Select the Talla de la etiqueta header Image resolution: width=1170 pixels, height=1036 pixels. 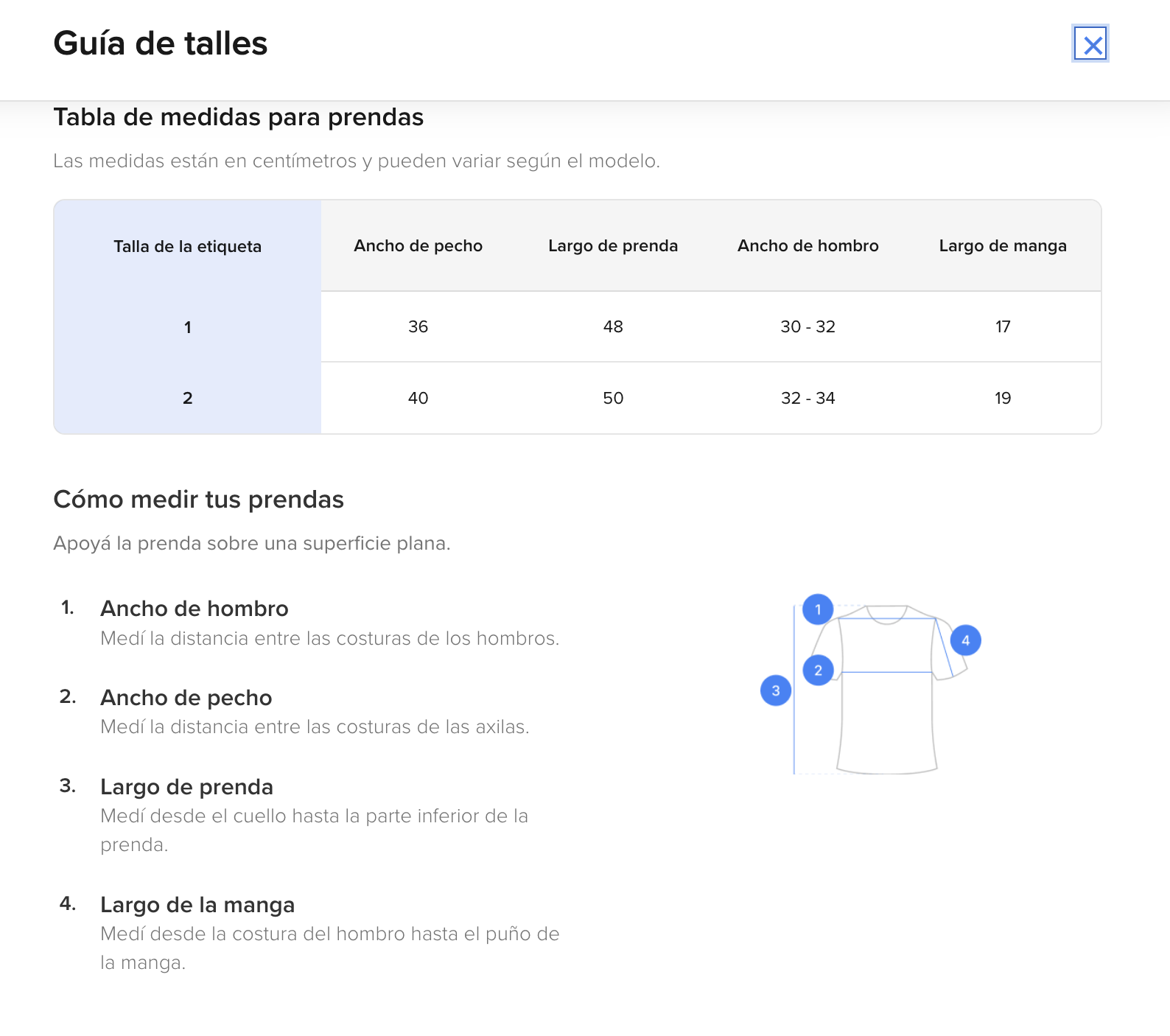point(187,246)
